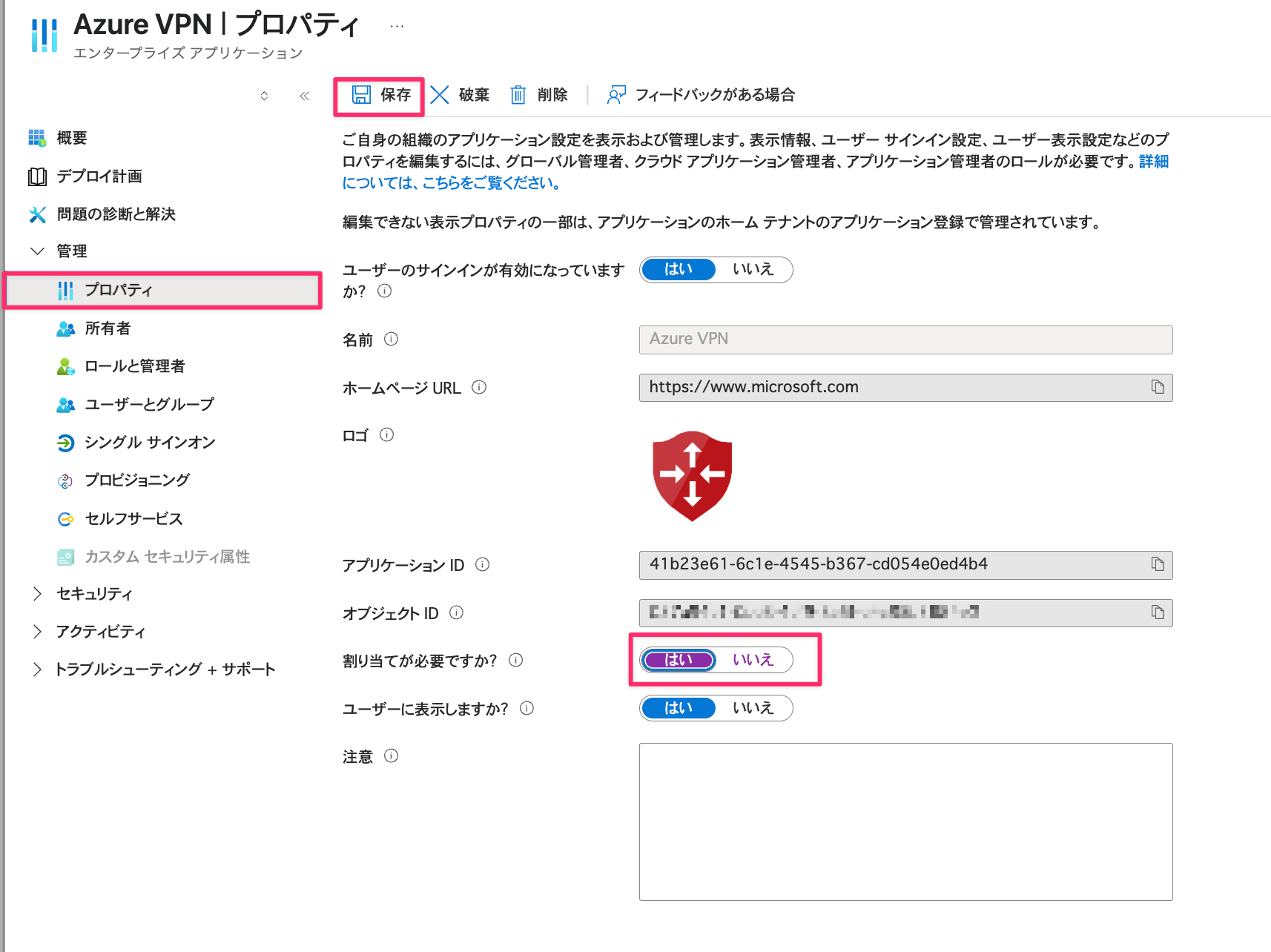Viewport: 1271px width, 952px height.
Task: Click the プロパティ bars icon in sidebar
Action: coord(66,291)
